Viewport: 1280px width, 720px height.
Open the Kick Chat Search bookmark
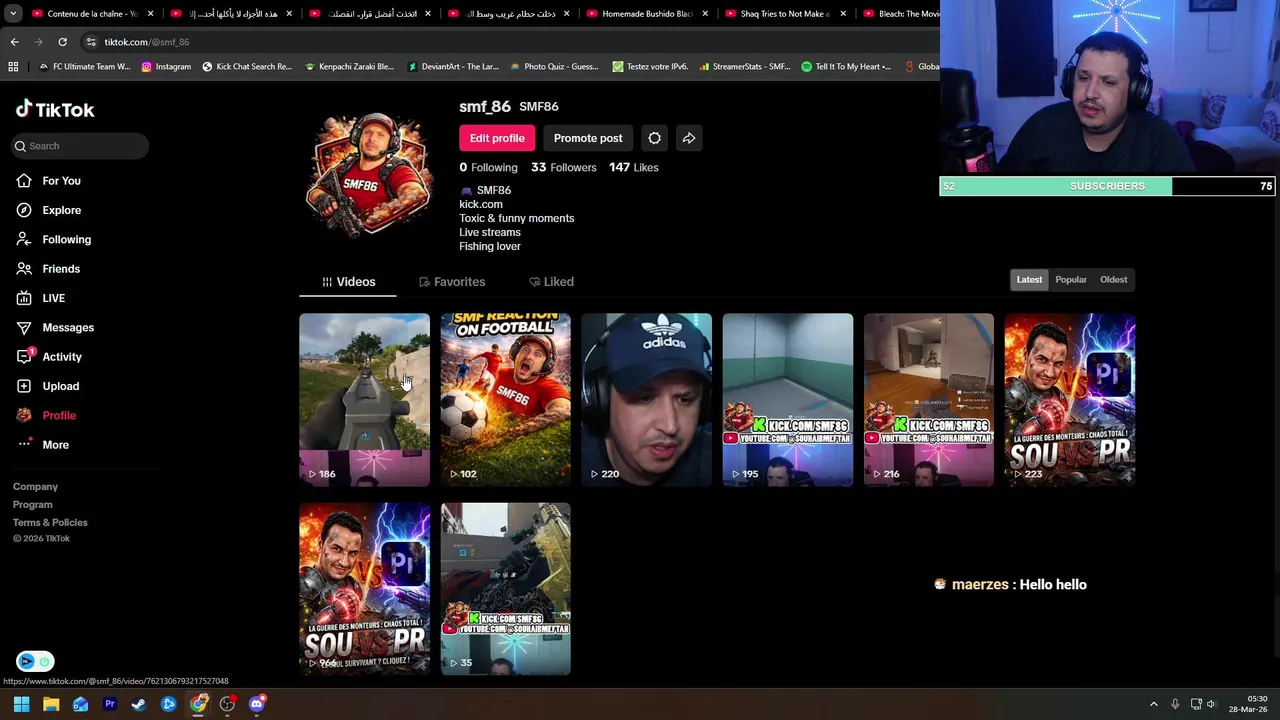[x=247, y=67]
